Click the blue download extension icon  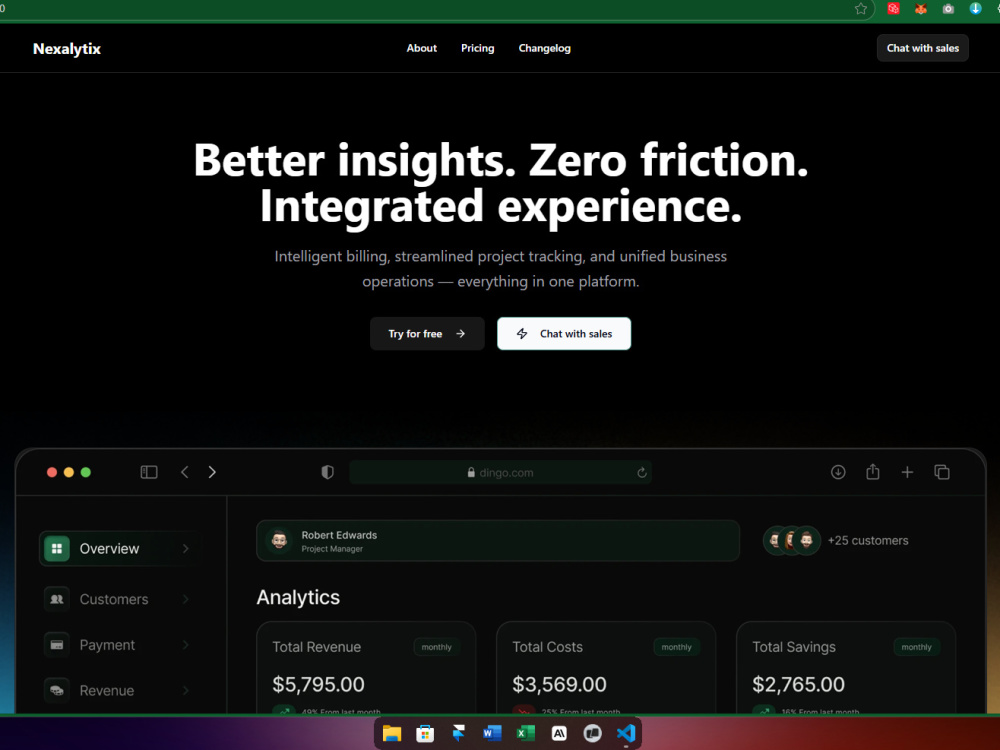(976, 9)
